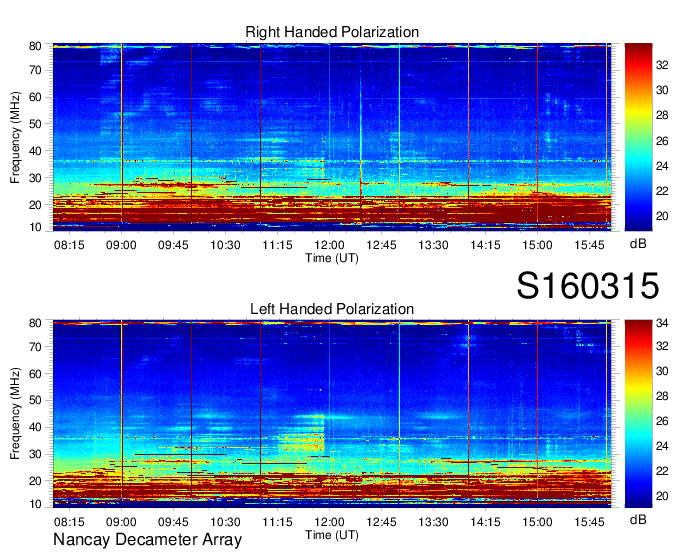Image resolution: width=680 pixels, height=552 pixels.
Task: Click 70 MHz tick on upper frequency axis
Action: tap(35, 70)
